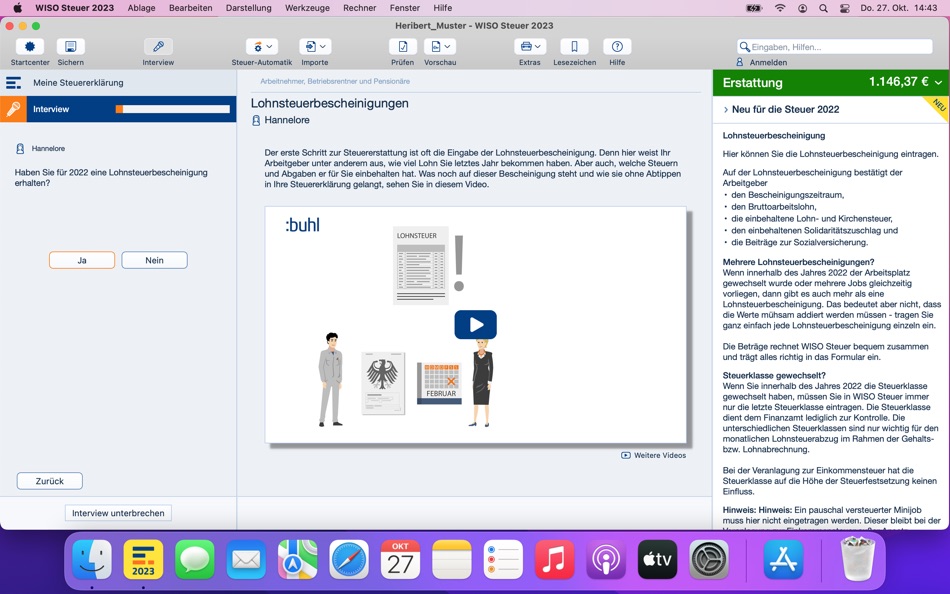Click the breadcrumb Arbeitnehmer, Betriebsrentner und Pensionäre
The height and width of the screenshot is (594, 950).
(x=335, y=81)
